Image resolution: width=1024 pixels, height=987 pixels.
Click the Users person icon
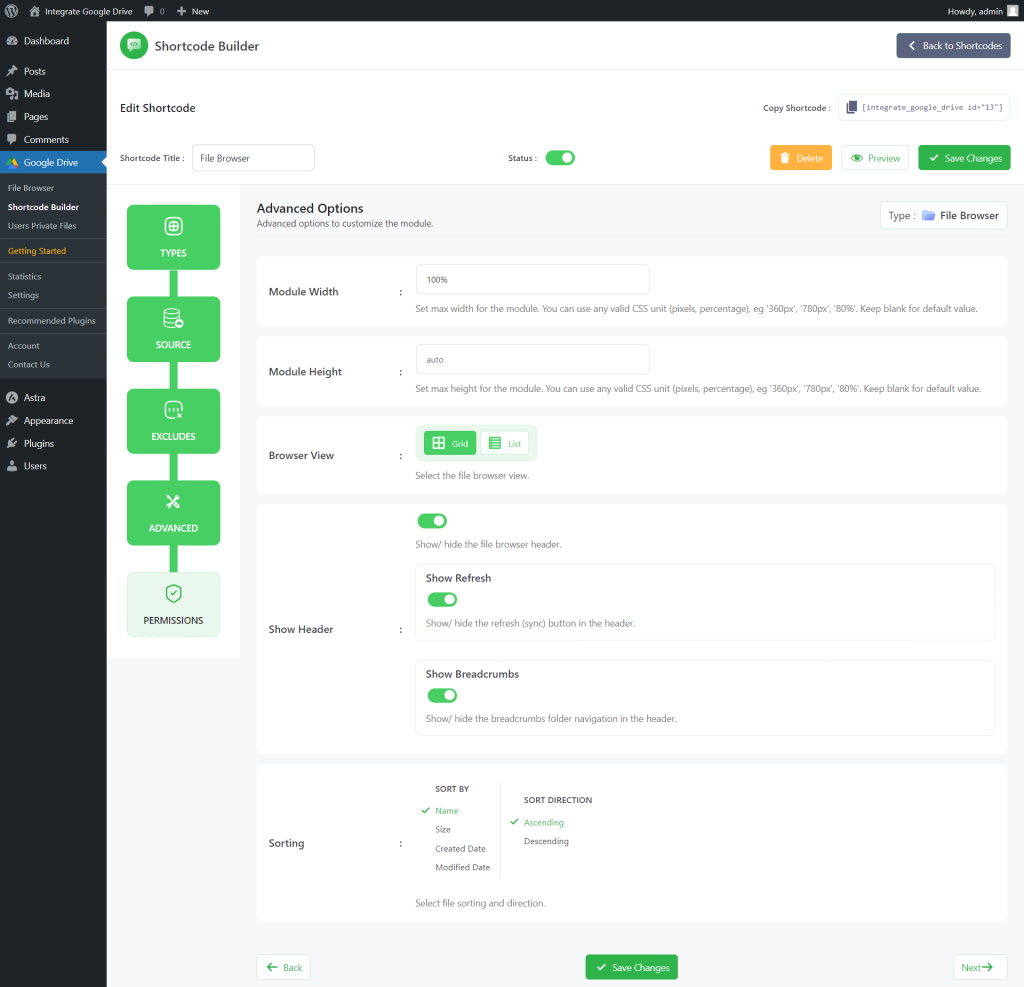(x=12, y=466)
